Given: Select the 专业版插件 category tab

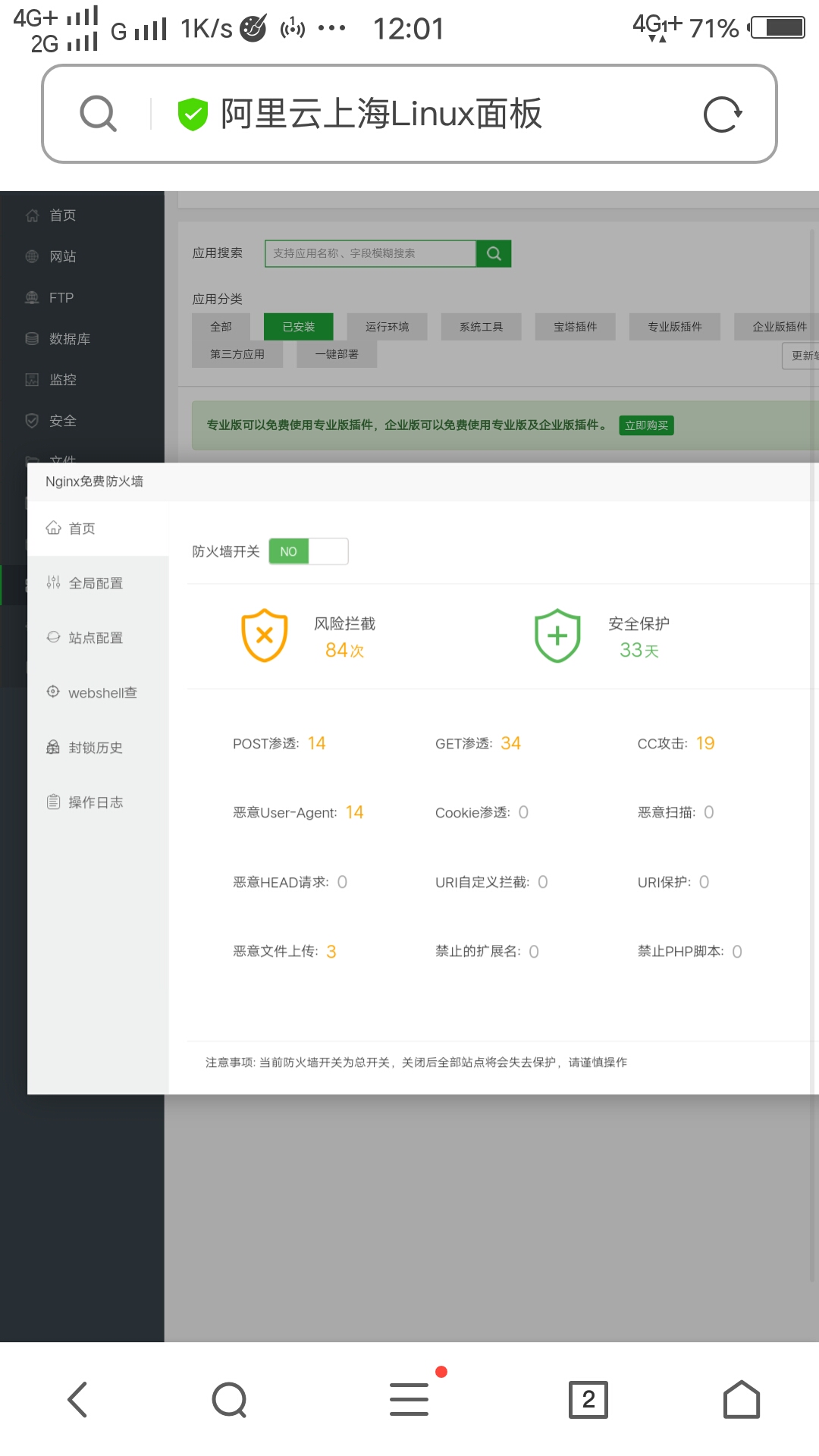Looking at the screenshot, I should point(675,327).
